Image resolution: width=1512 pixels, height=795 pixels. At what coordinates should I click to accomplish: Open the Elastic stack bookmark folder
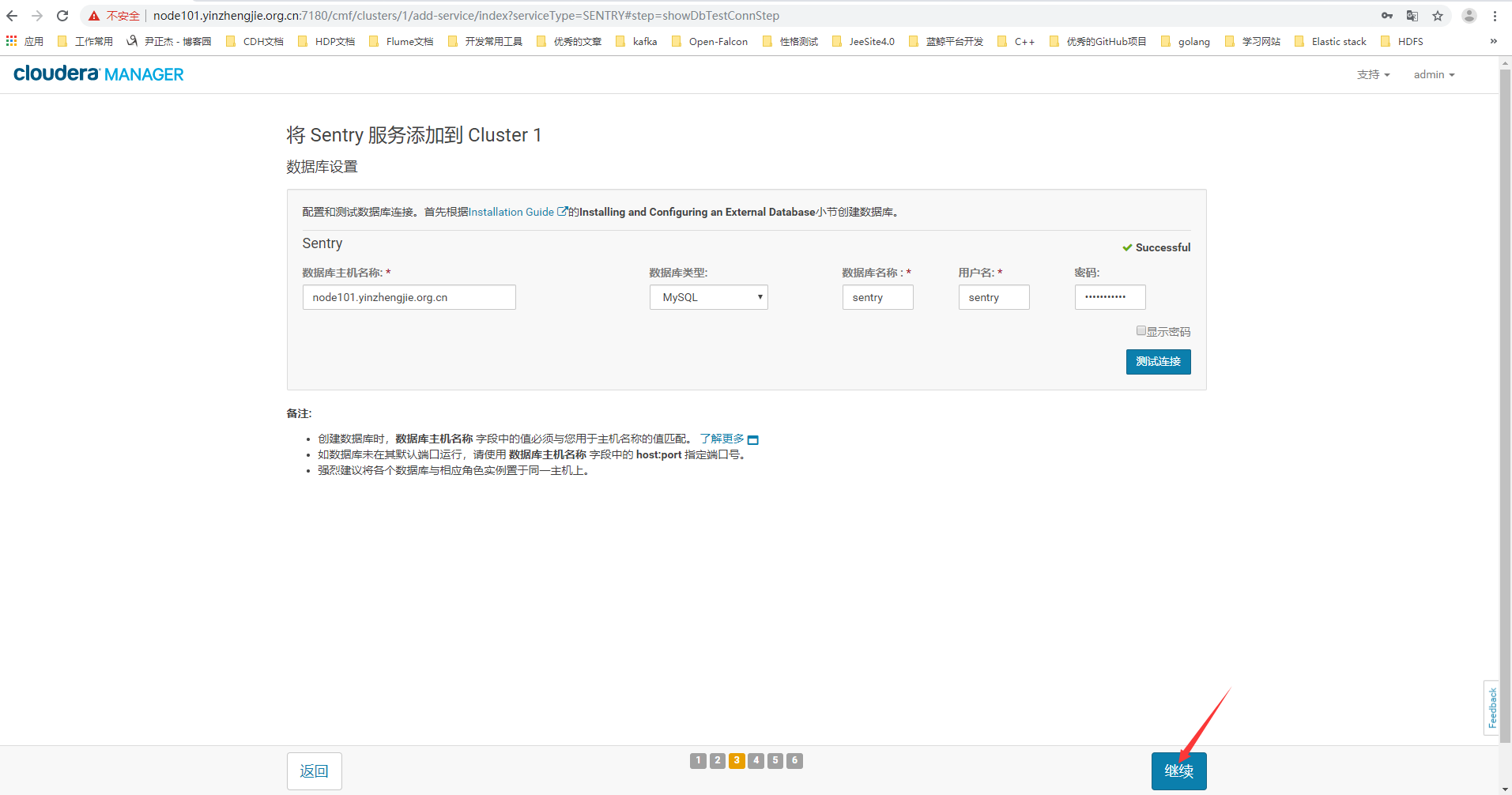(x=1330, y=41)
